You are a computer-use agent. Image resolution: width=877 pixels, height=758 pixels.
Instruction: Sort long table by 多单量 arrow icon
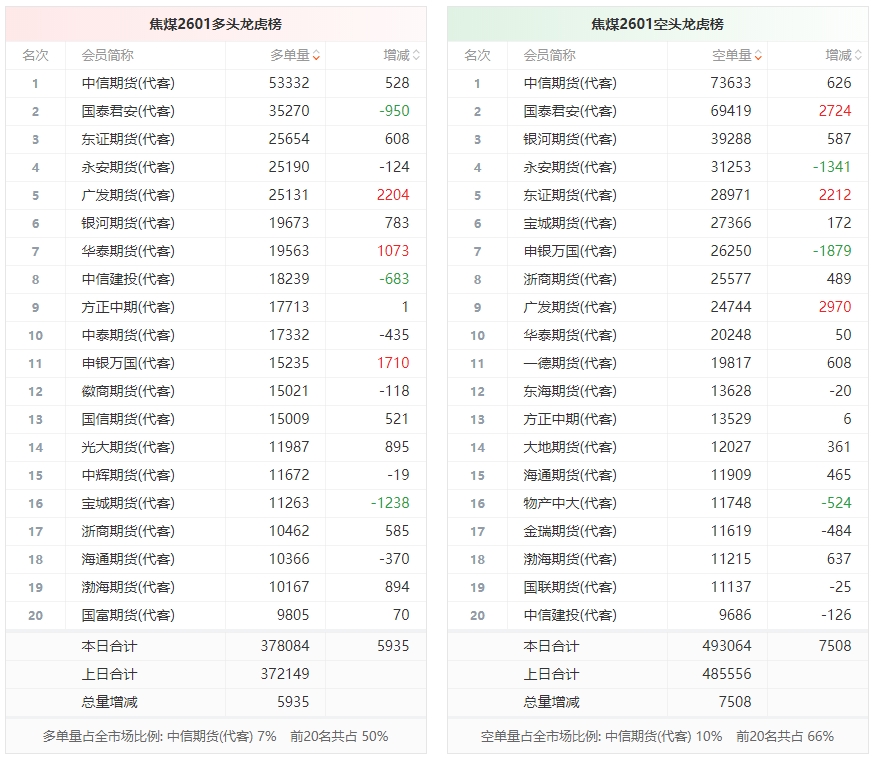click(316, 55)
